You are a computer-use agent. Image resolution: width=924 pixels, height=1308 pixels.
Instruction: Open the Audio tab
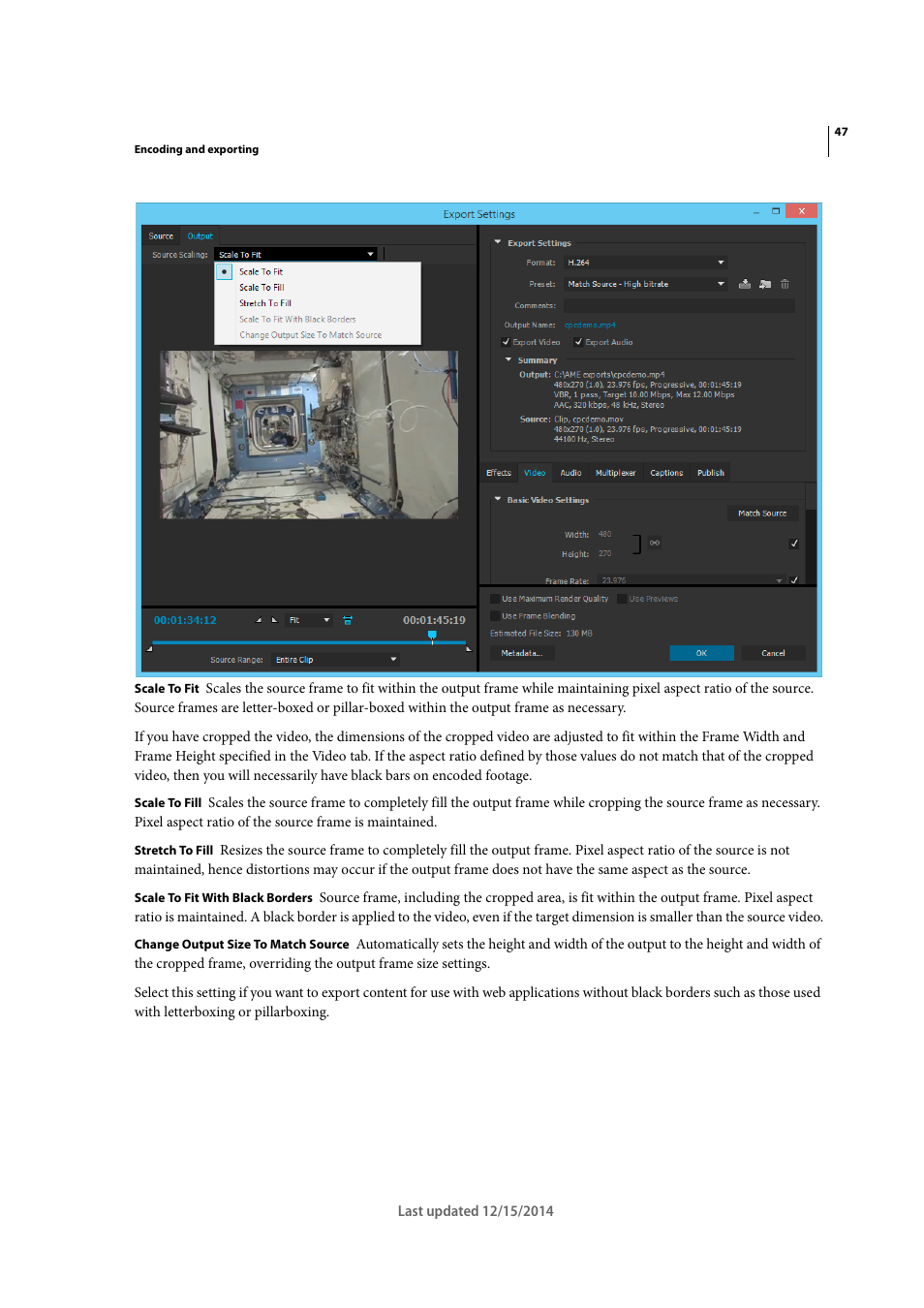click(570, 473)
